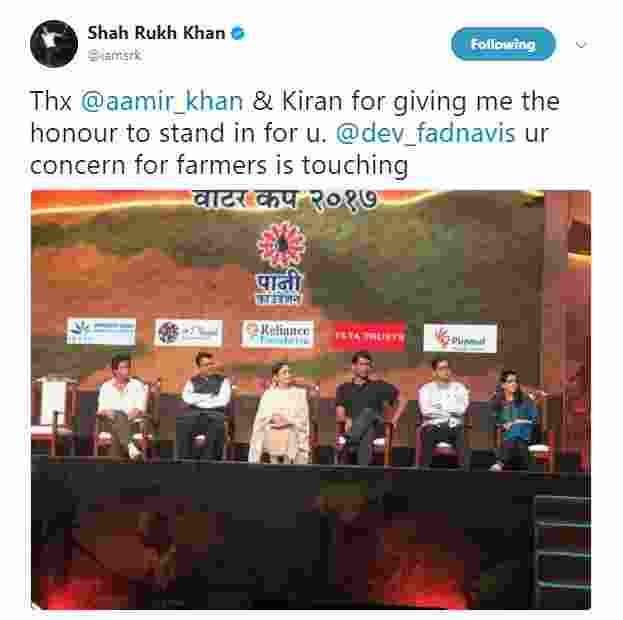Click the seated man in the black shirt
Viewport: 623px width, 620px height.
pyautogui.click(x=366, y=409)
